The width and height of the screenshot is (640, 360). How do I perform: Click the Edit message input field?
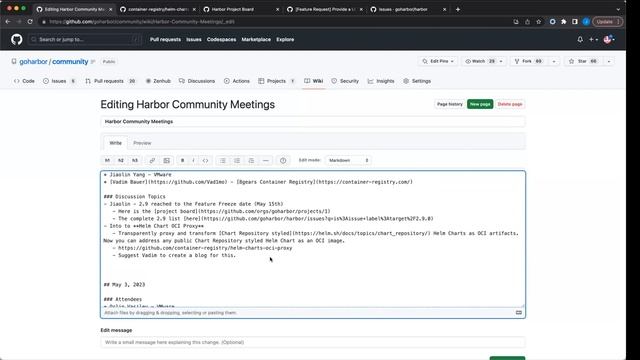(313, 342)
